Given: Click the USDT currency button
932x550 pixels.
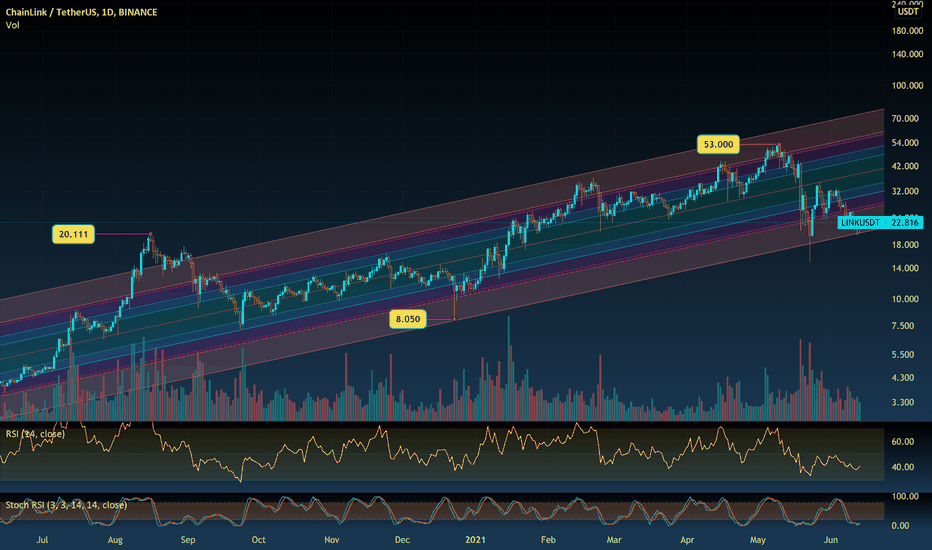Looking at the screenshot, I should [908, 11].
